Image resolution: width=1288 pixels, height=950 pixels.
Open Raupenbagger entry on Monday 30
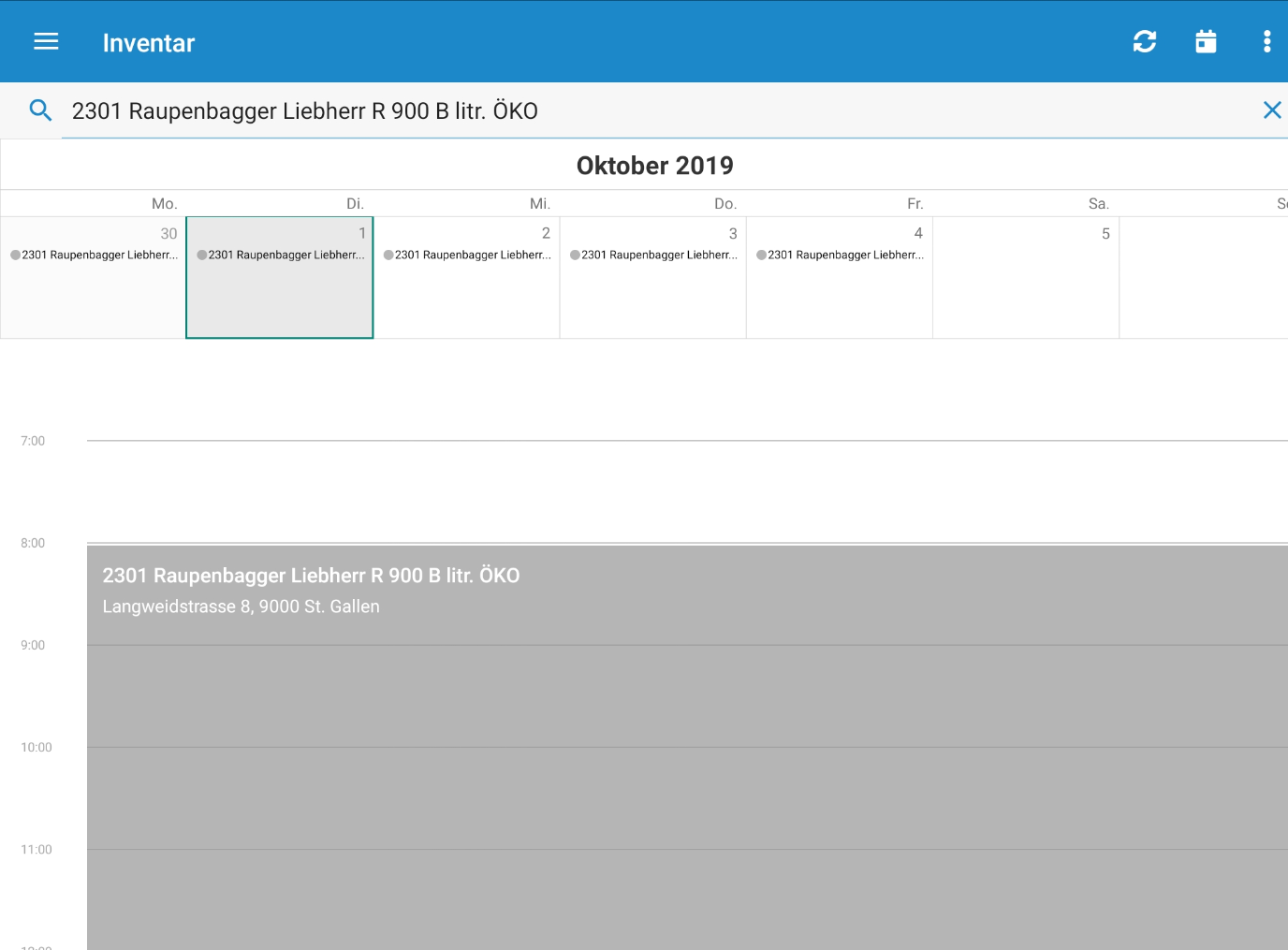[94, 255]
